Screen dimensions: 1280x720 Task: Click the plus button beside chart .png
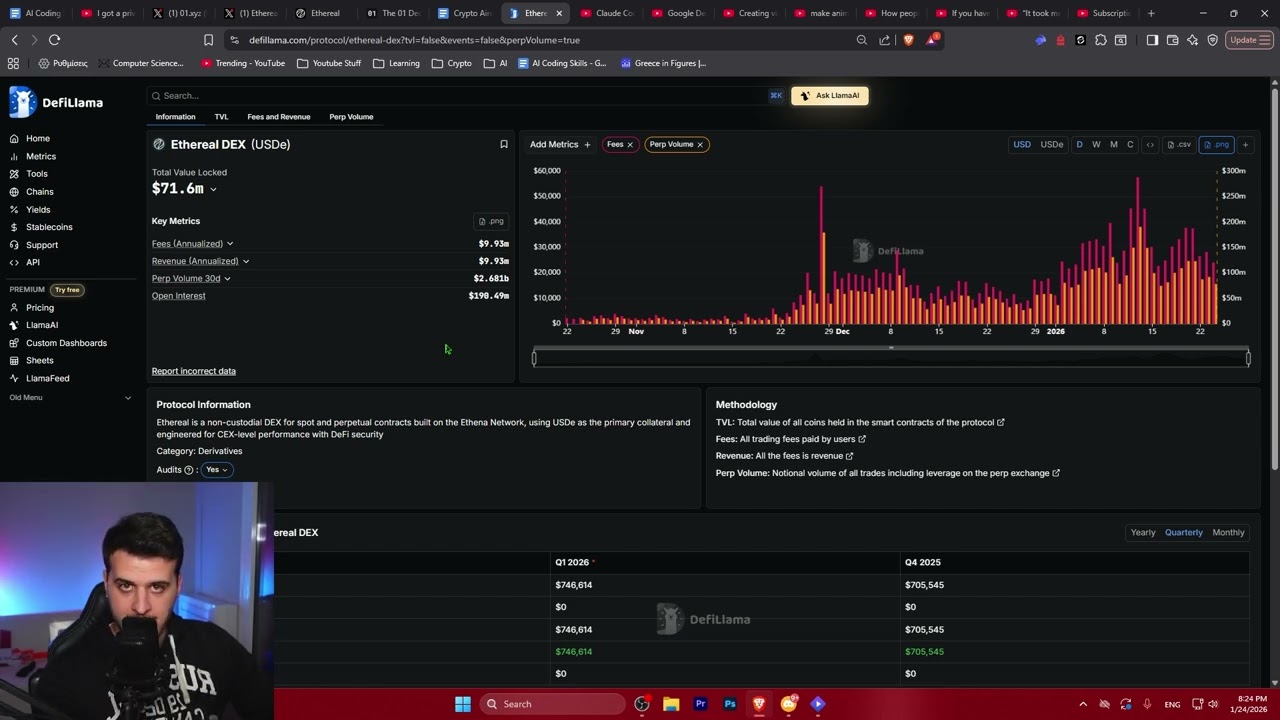(1245, 144)
